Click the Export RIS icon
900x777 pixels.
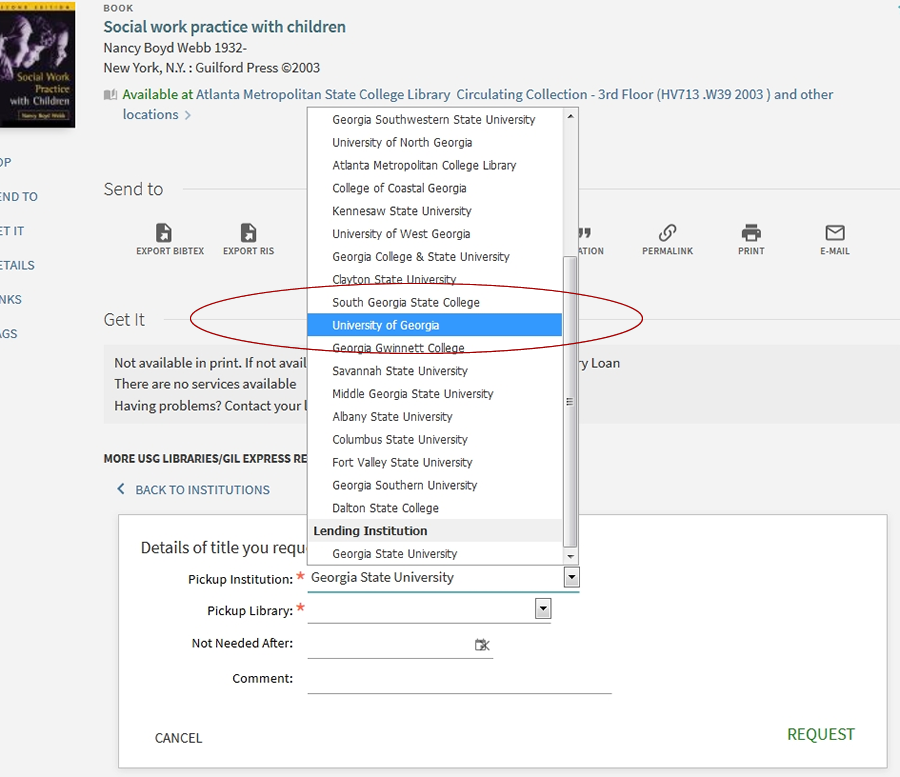(x=248, y=234)
